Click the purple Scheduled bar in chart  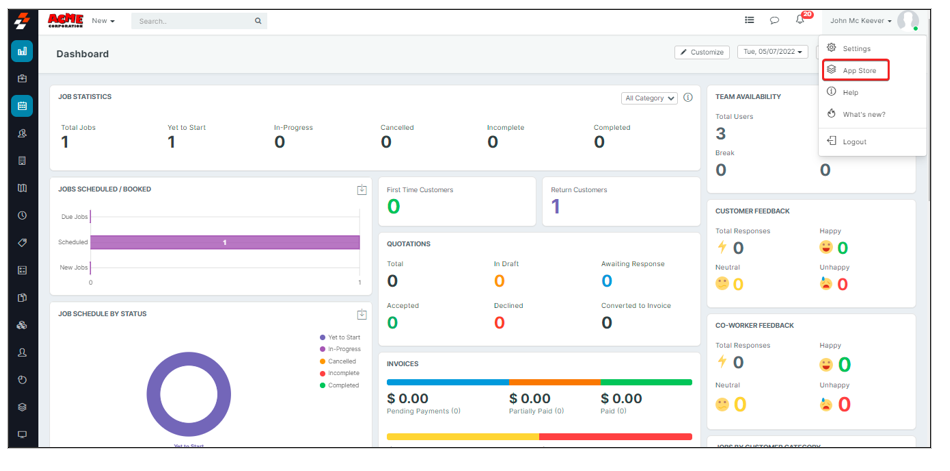pyautogui.click(x=224, y=242)
